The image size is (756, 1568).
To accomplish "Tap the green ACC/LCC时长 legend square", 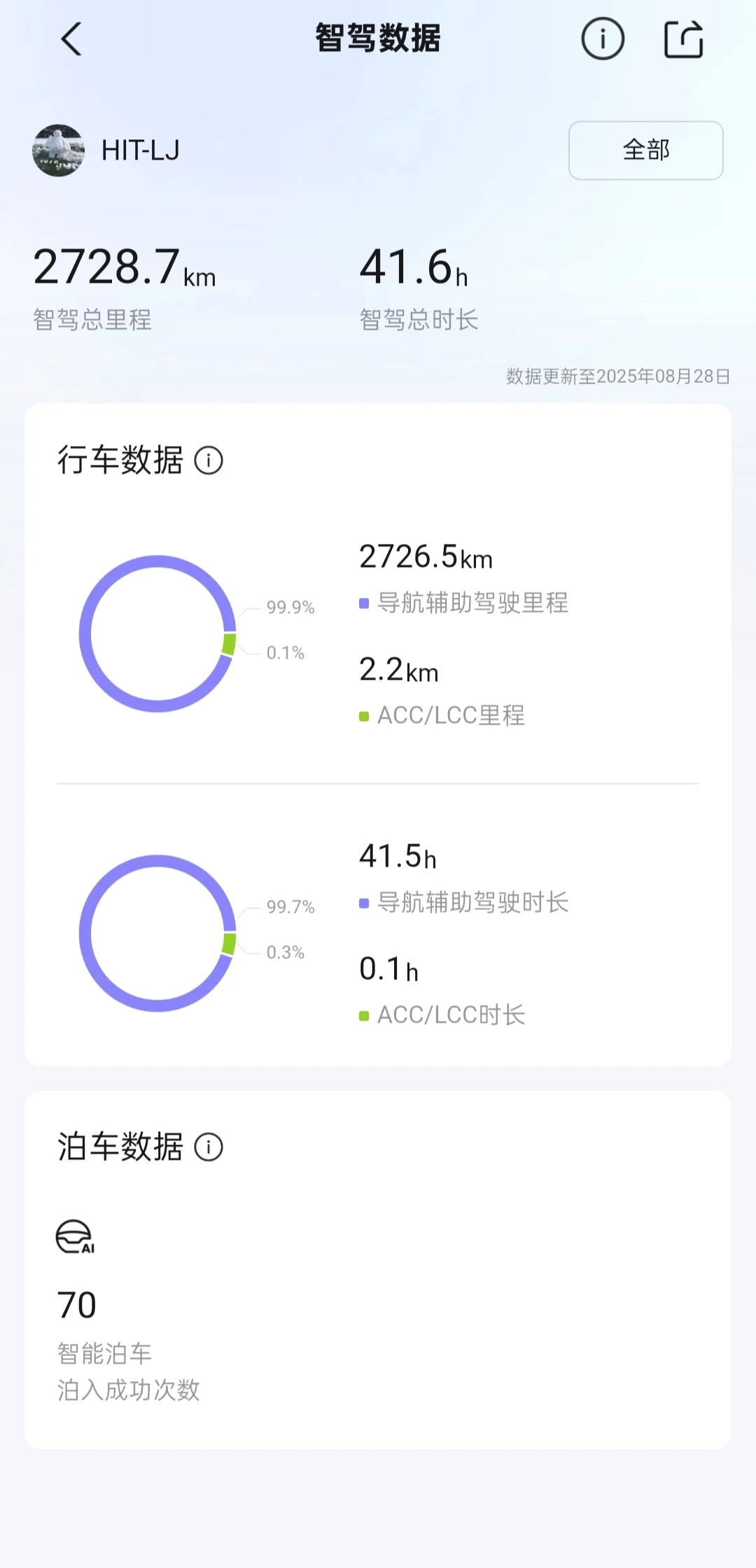I will tap(364, 1016).
